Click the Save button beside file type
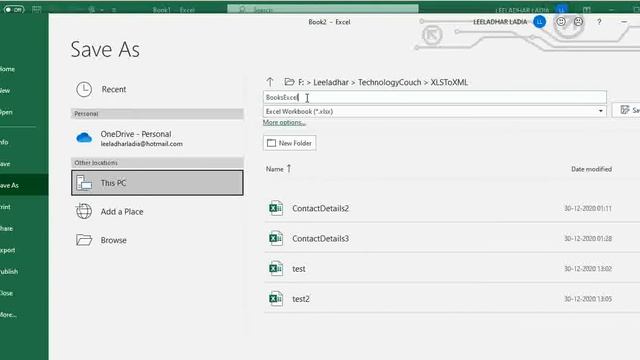This screenshot has height=360, width=640. (x=628, y=110)
